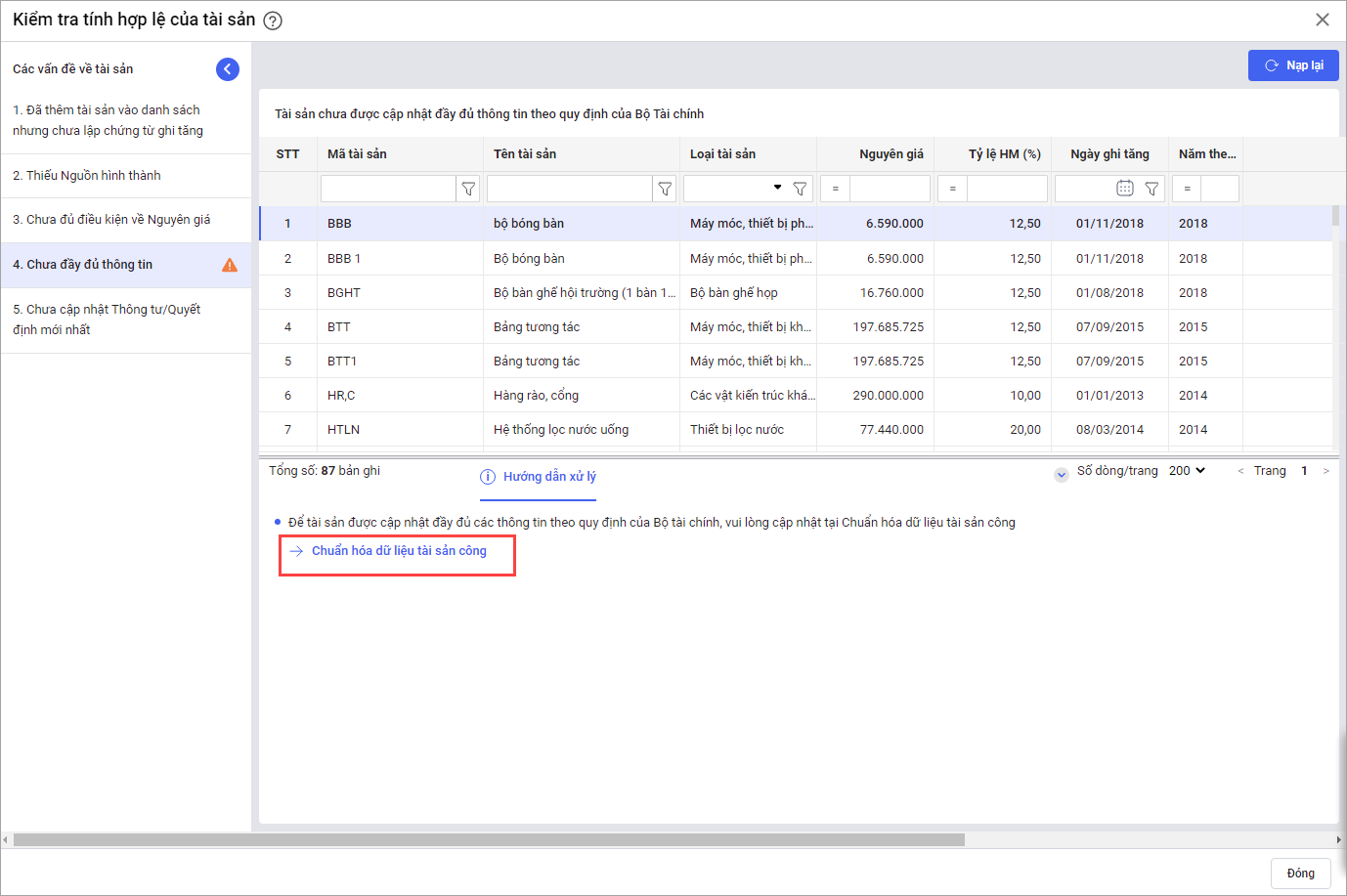Open calendar picker in Ngày ghi tăng filter
The image size is (1347, 896).
point(1124,189)
